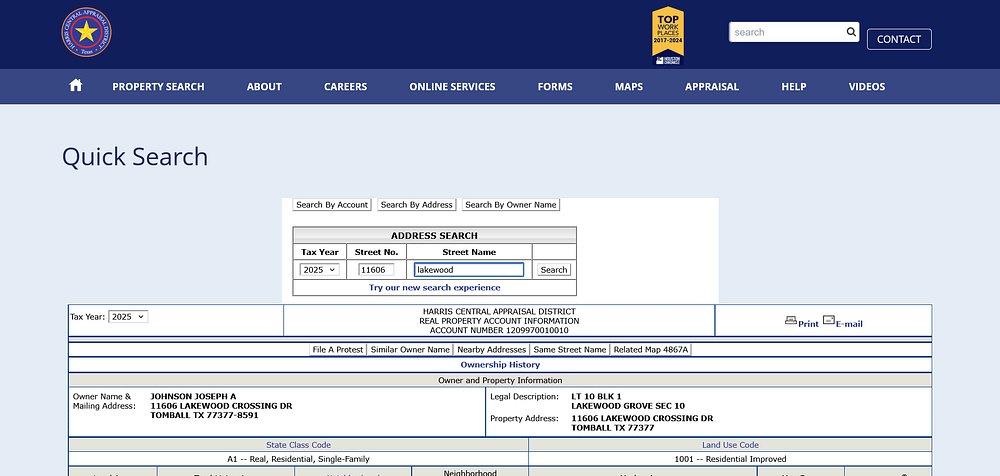Click the magnifying glass search icon
Viewport: 1000px width, 476px height.
tap(851, 32)
